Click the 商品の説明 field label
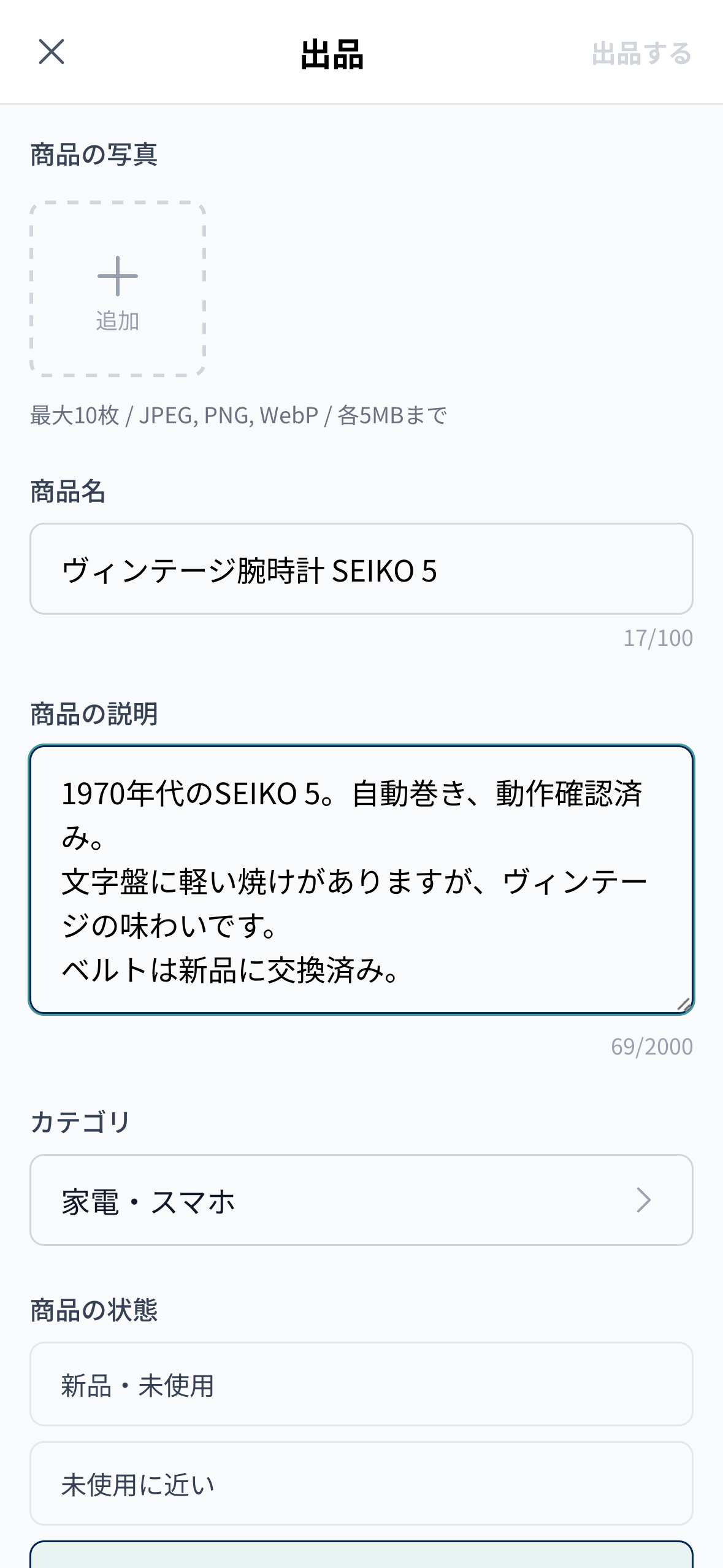 pos(94,714)
